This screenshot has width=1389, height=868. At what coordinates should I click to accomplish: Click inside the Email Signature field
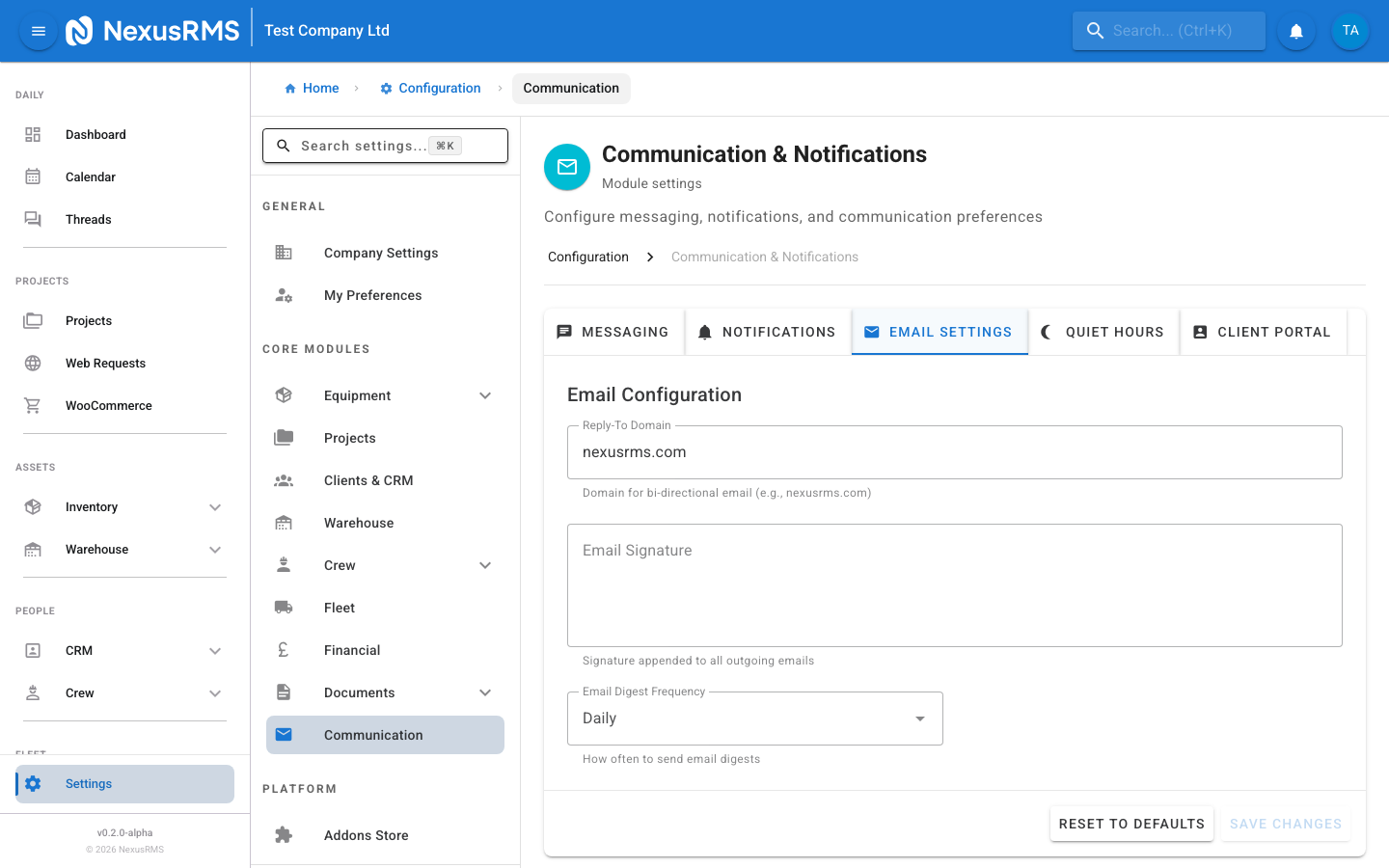pos(955,584)
